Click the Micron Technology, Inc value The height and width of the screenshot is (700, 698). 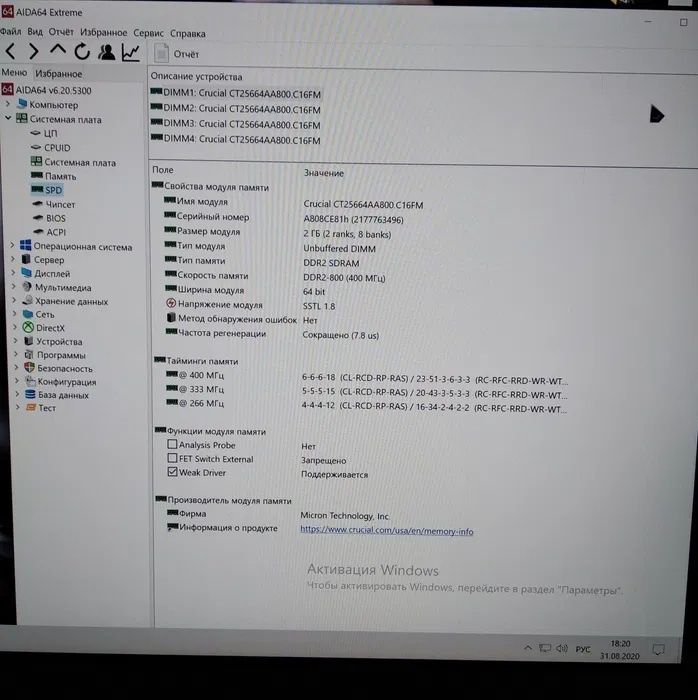pos(345,516)
